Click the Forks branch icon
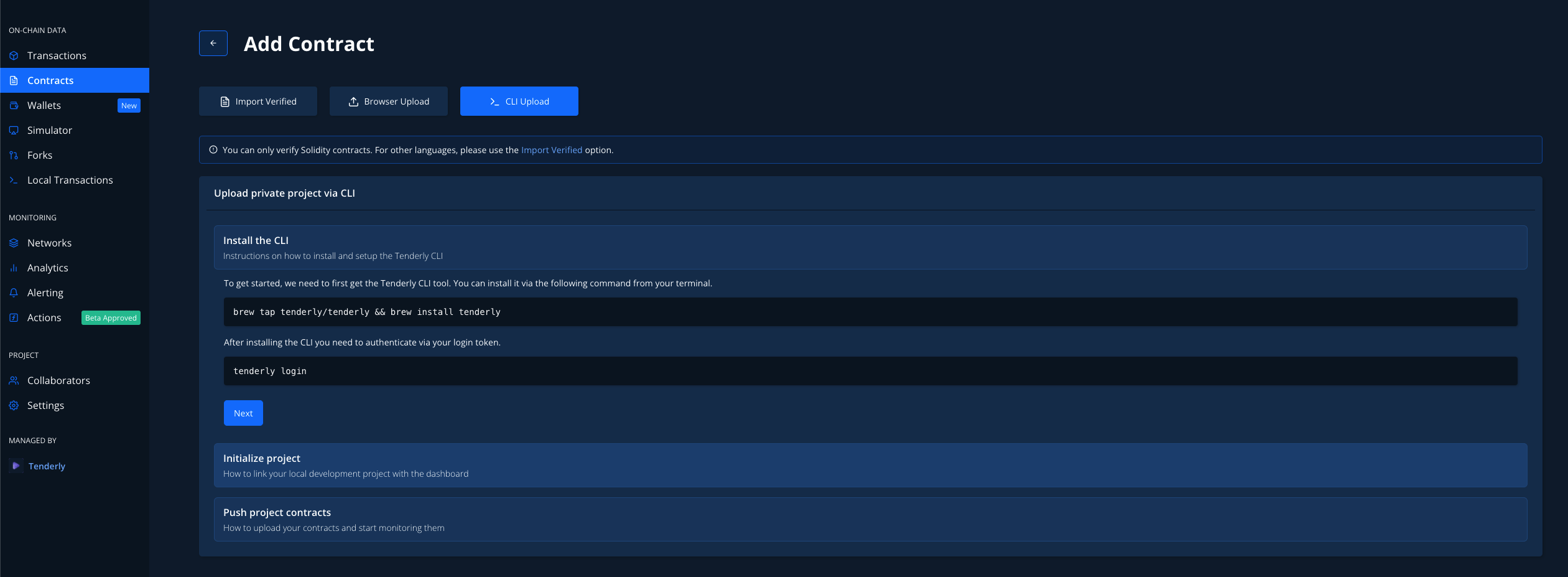 pos(14,155)
